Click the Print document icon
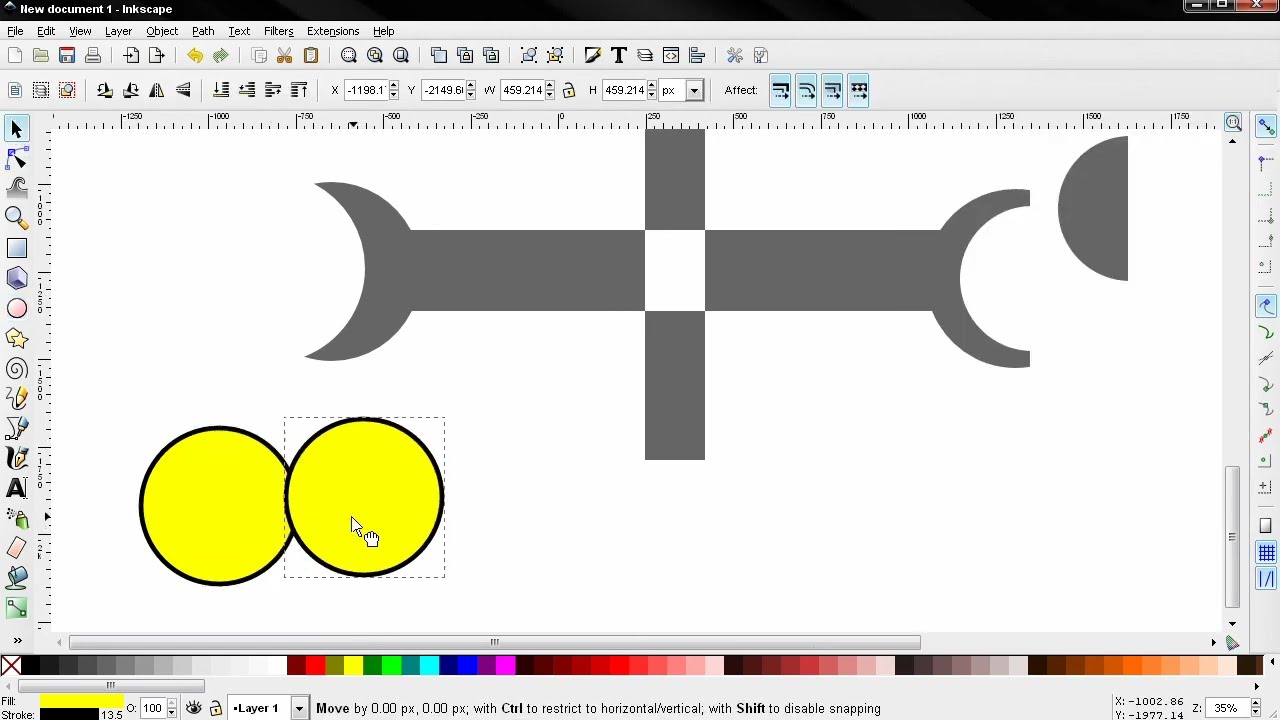This screenshot has width=1280, height=720. point(93,55)
